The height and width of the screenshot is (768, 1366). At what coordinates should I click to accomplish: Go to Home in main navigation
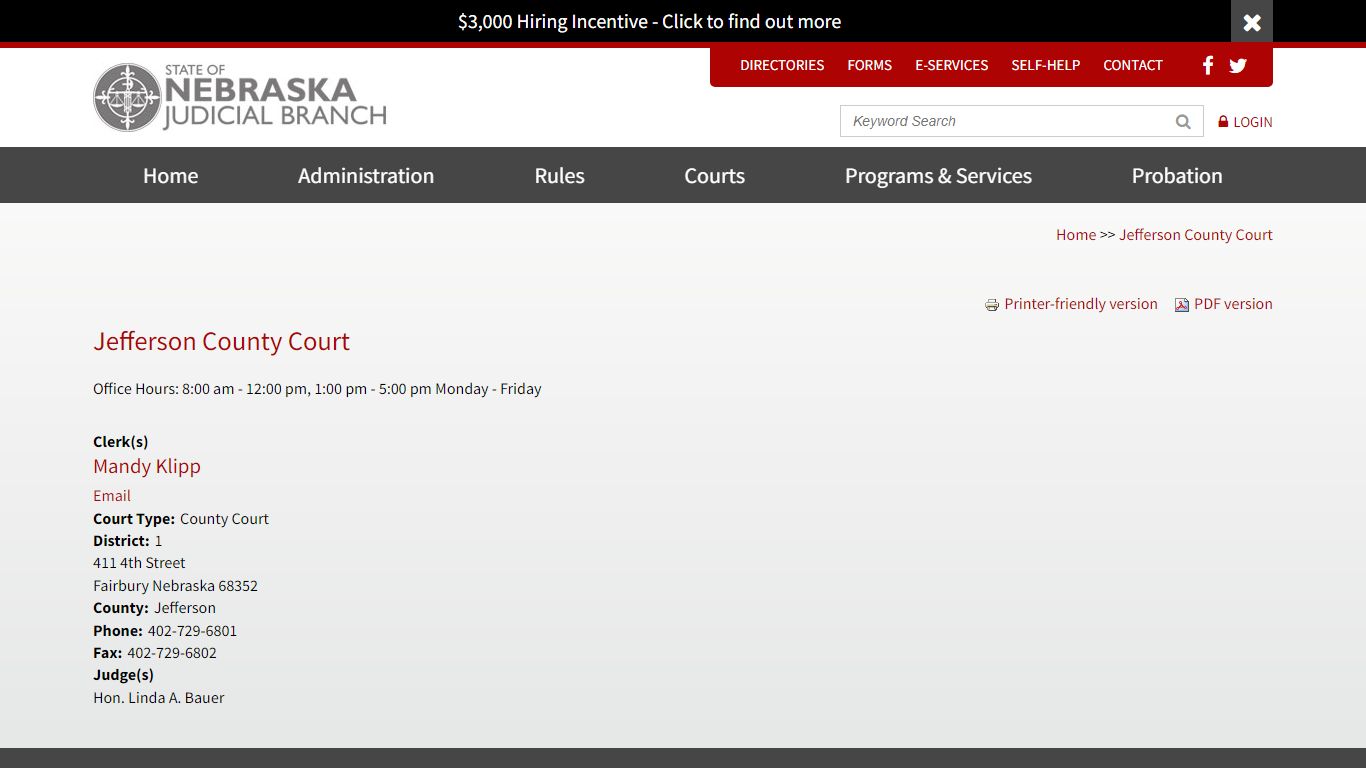coord(170,175)
